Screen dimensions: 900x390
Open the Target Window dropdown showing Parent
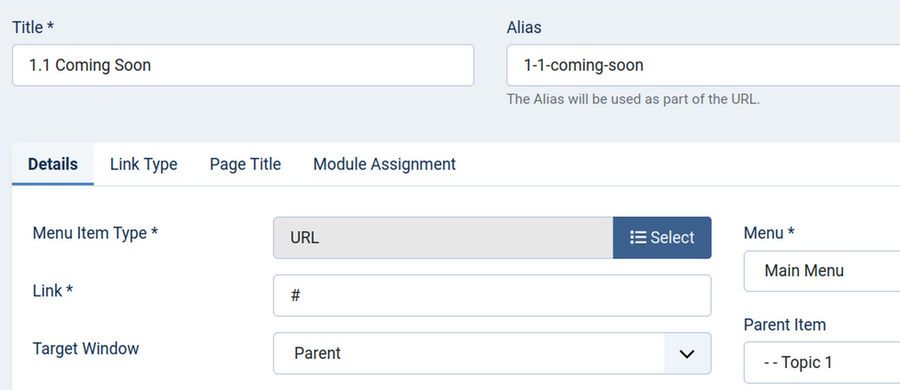492,353
